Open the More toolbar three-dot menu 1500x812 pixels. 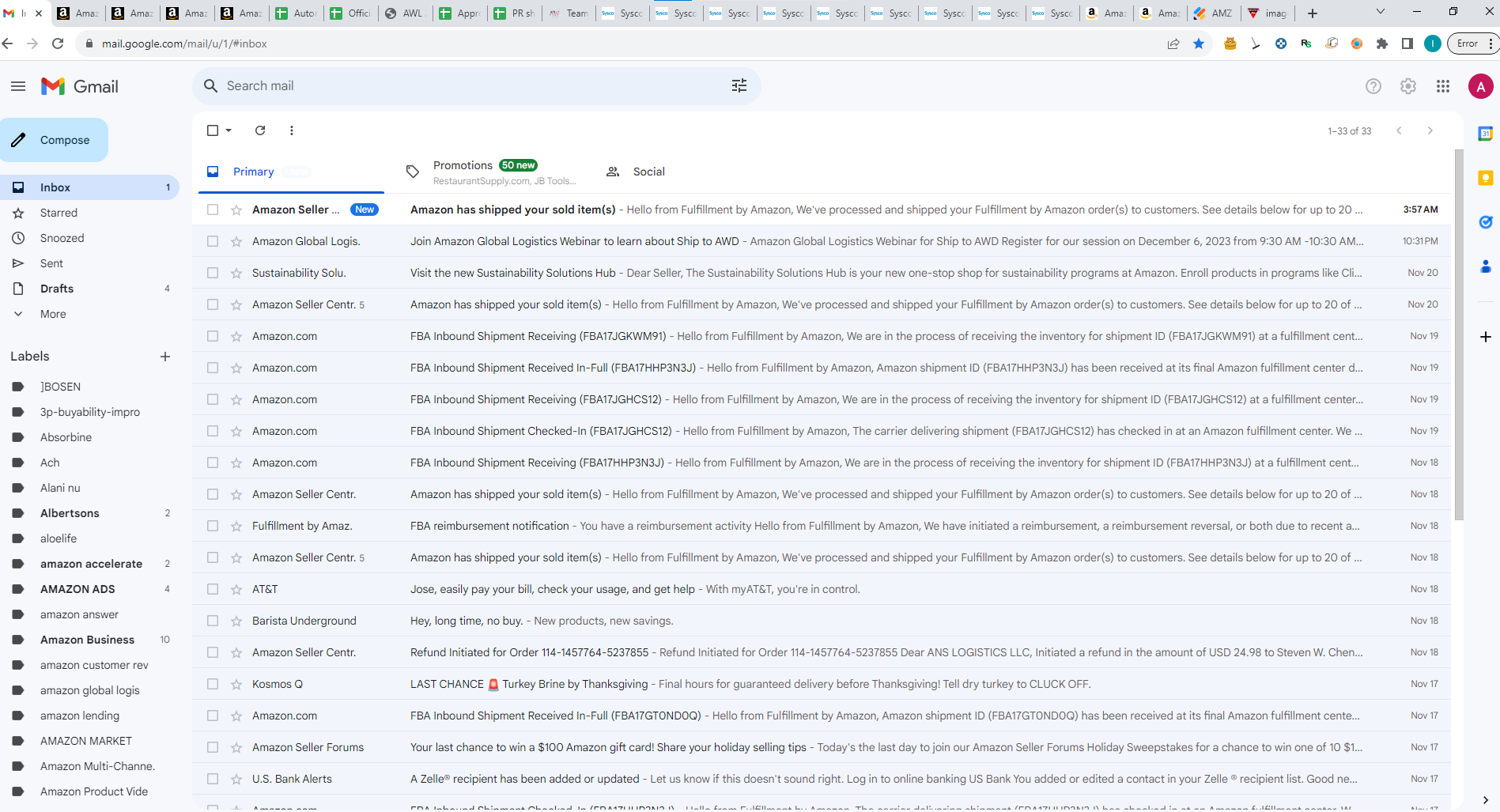click(292, 130)
